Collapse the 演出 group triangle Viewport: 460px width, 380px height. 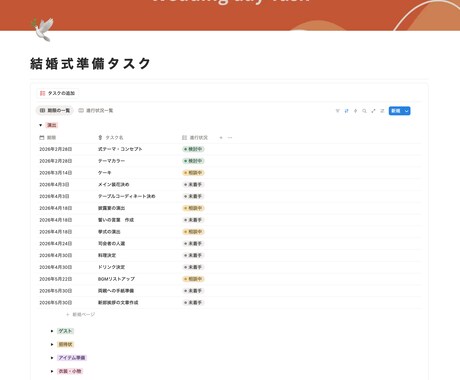pyautogui.click(x=40, y=125)
